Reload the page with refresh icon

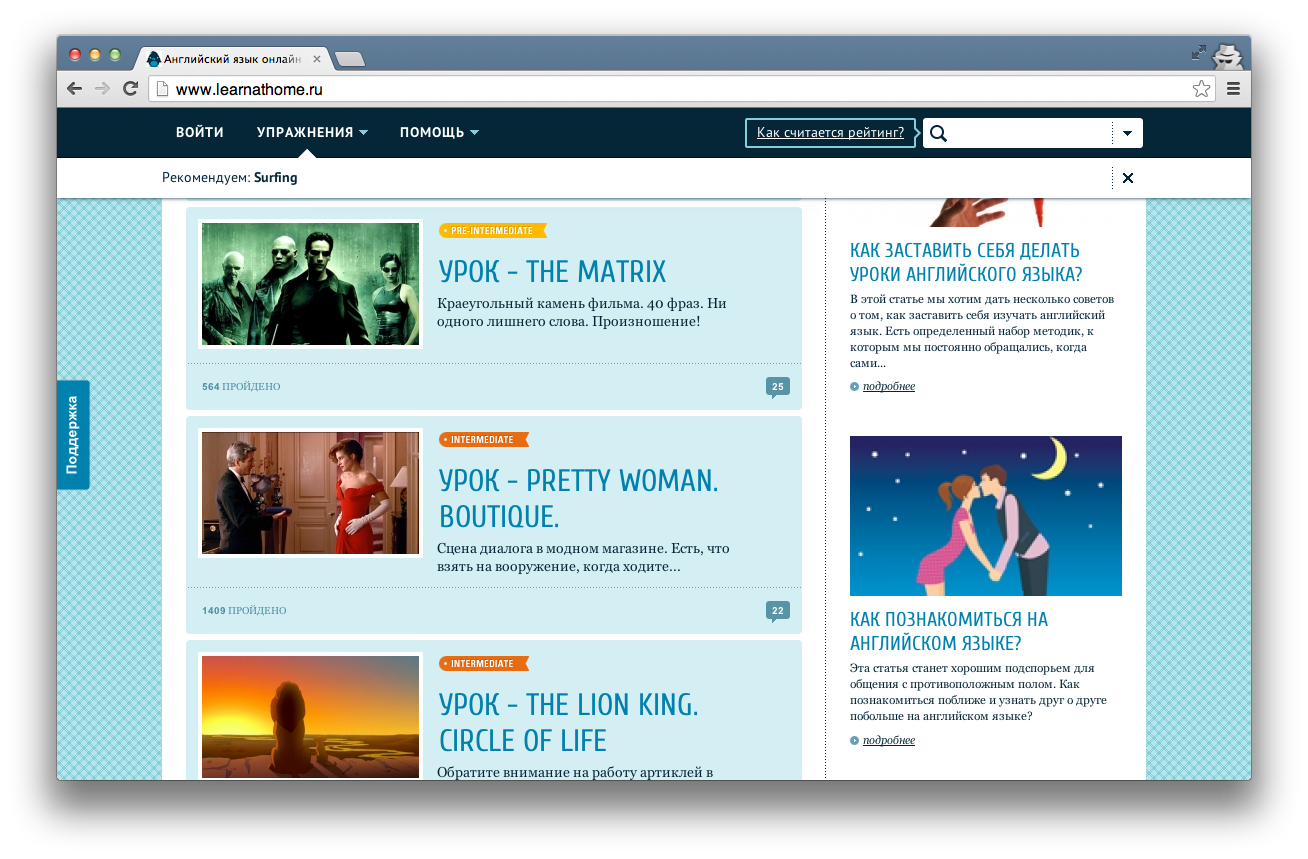130,89
